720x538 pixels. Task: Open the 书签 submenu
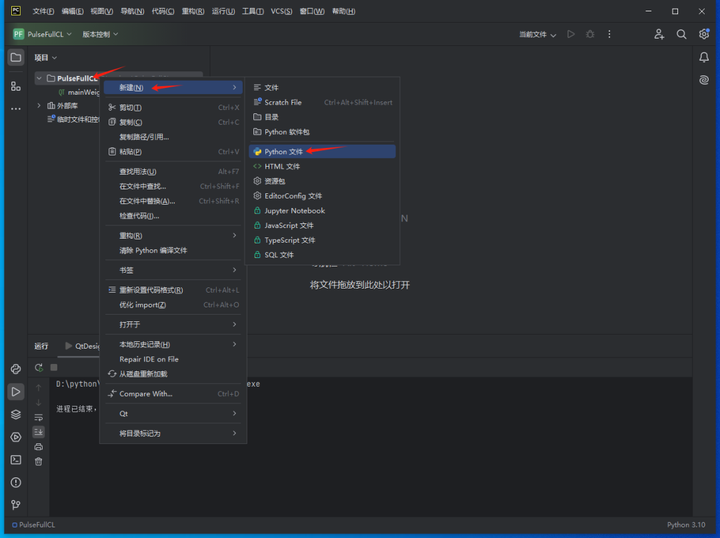[173, 270]
